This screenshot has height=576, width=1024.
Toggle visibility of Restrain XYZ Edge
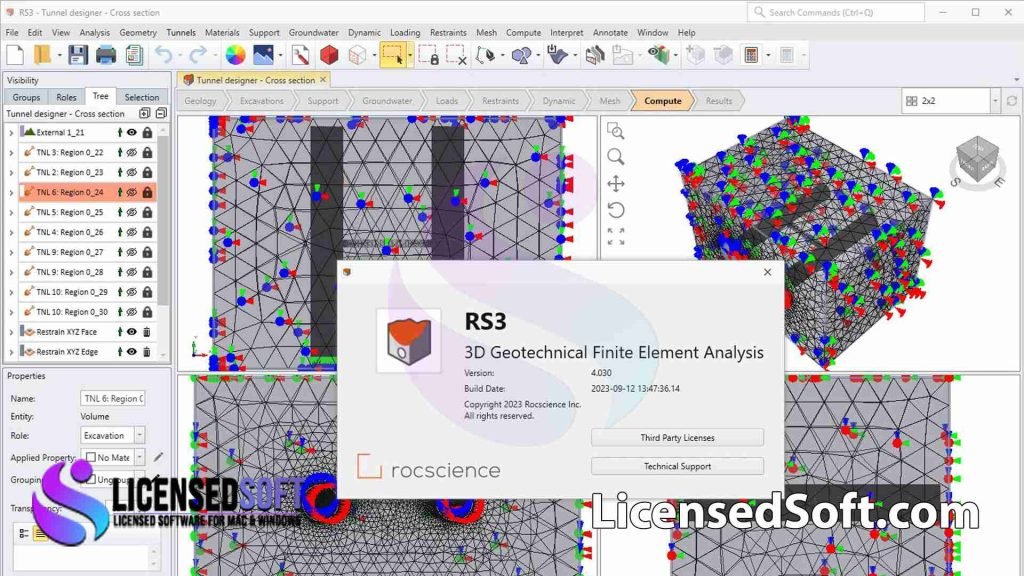click(x=132, y=352)
